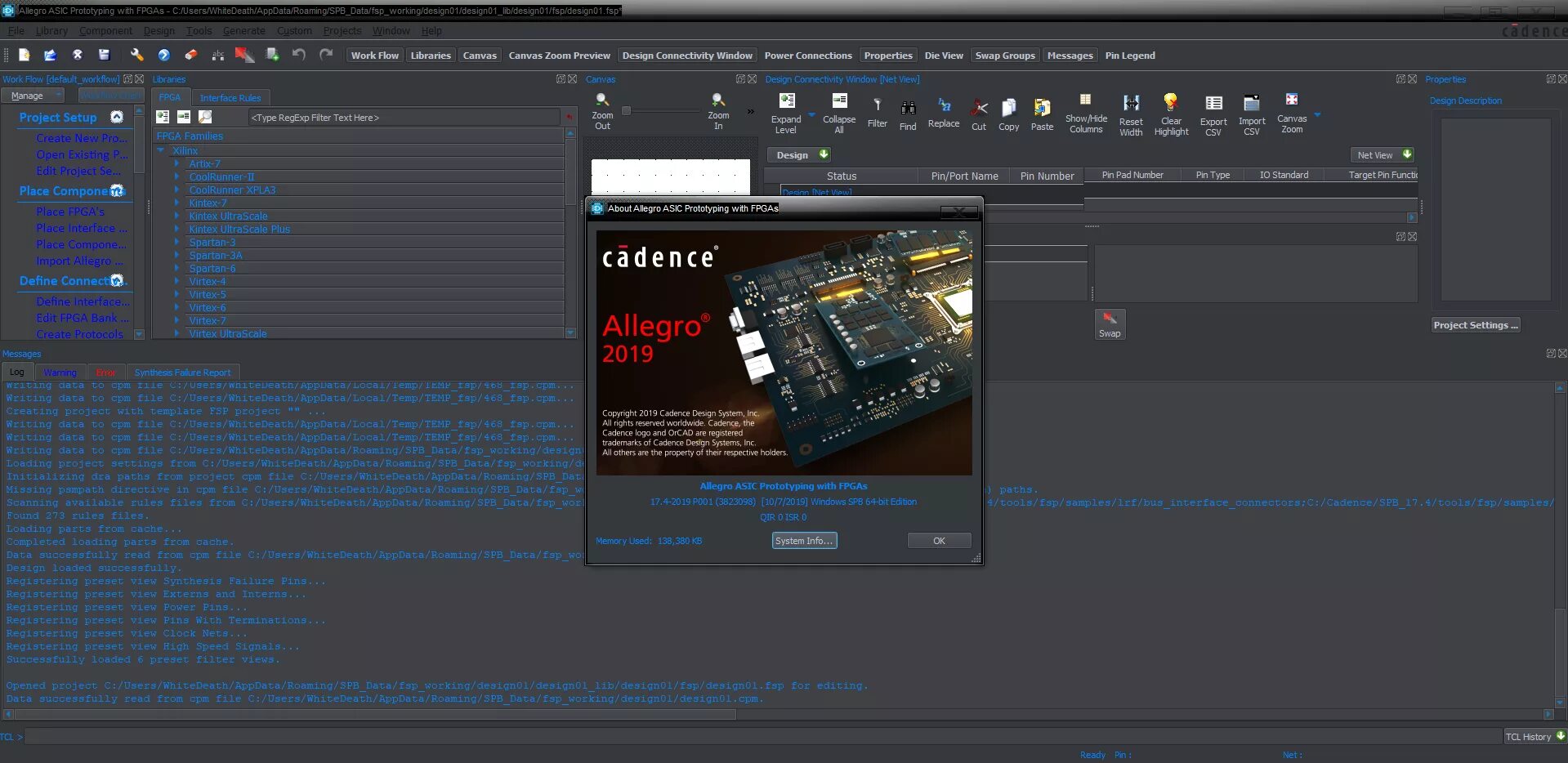Image resolution: width=1568 pixels, height=763 pixels.
Task: Click the add component icon with green plus
Action: click(x=272, y=55)
